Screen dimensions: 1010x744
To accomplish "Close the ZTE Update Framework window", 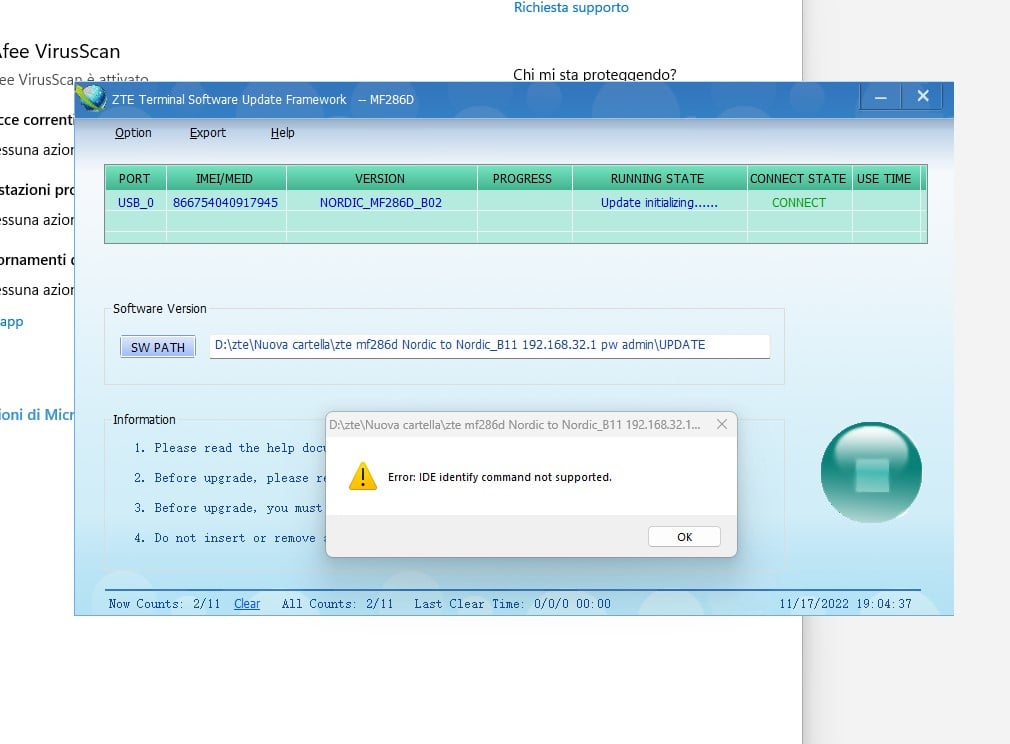I will point(922,96).
